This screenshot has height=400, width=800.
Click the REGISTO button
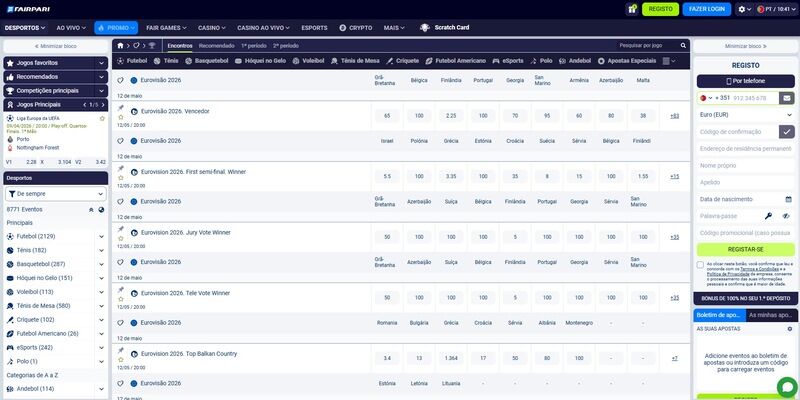[660, 9]
